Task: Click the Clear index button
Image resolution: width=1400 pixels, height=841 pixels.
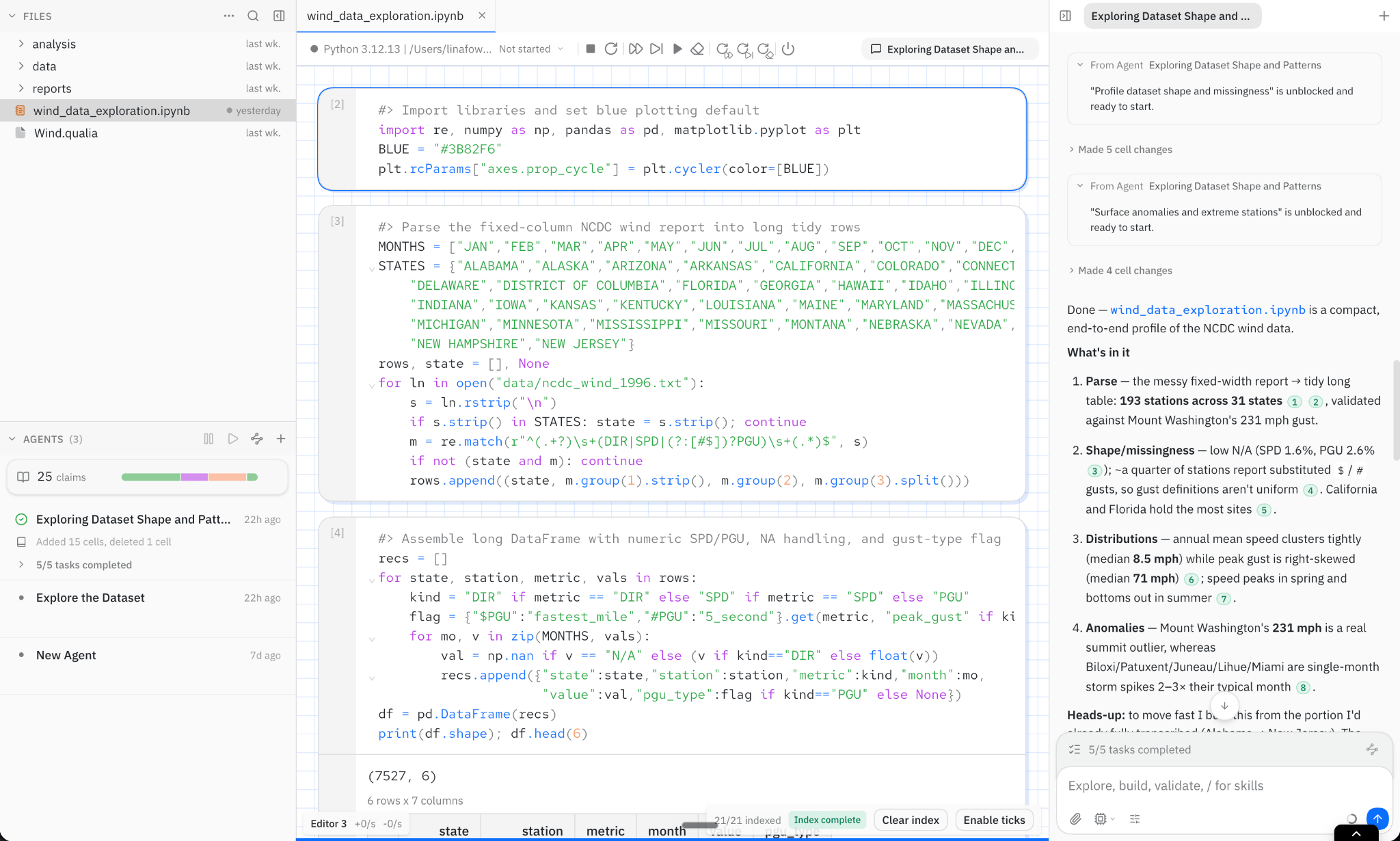Action: click(911, 820)
